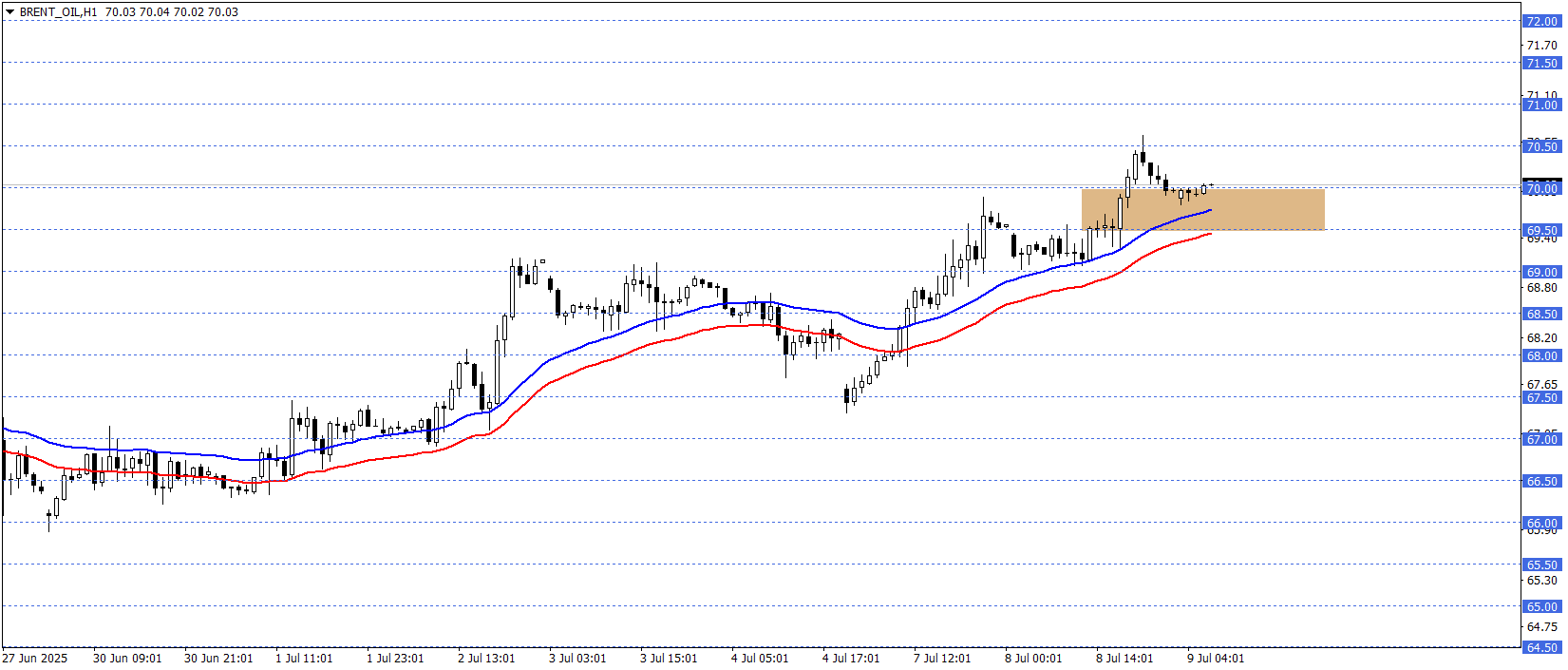The width and height of the screenshot is (1568, 670).
Task: Click the 4 Jul 05:01 time label
Action: 760,658
